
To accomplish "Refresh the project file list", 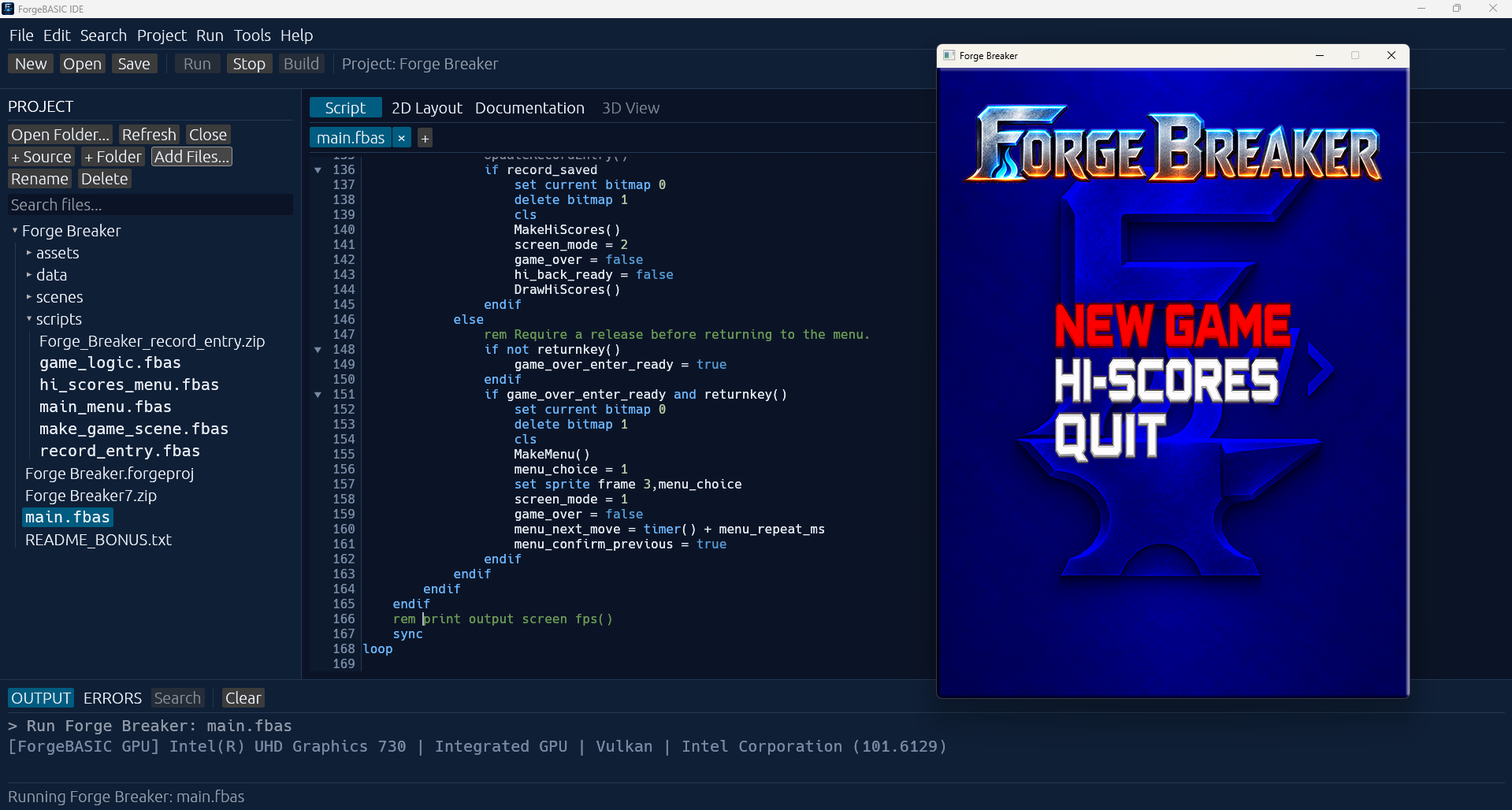I will 149,135.
